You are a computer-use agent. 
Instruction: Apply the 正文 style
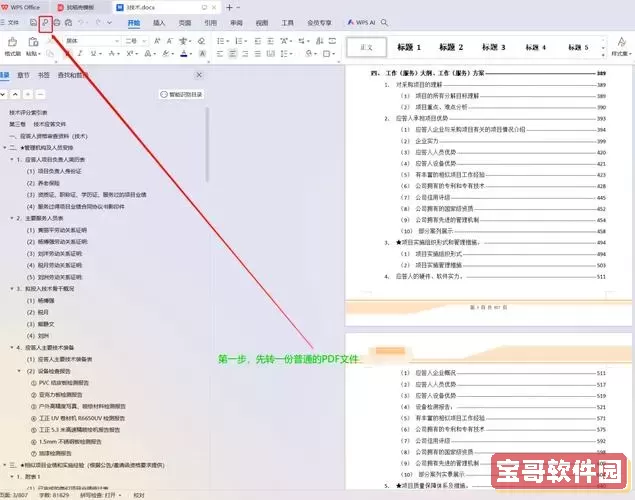point(367,47)
